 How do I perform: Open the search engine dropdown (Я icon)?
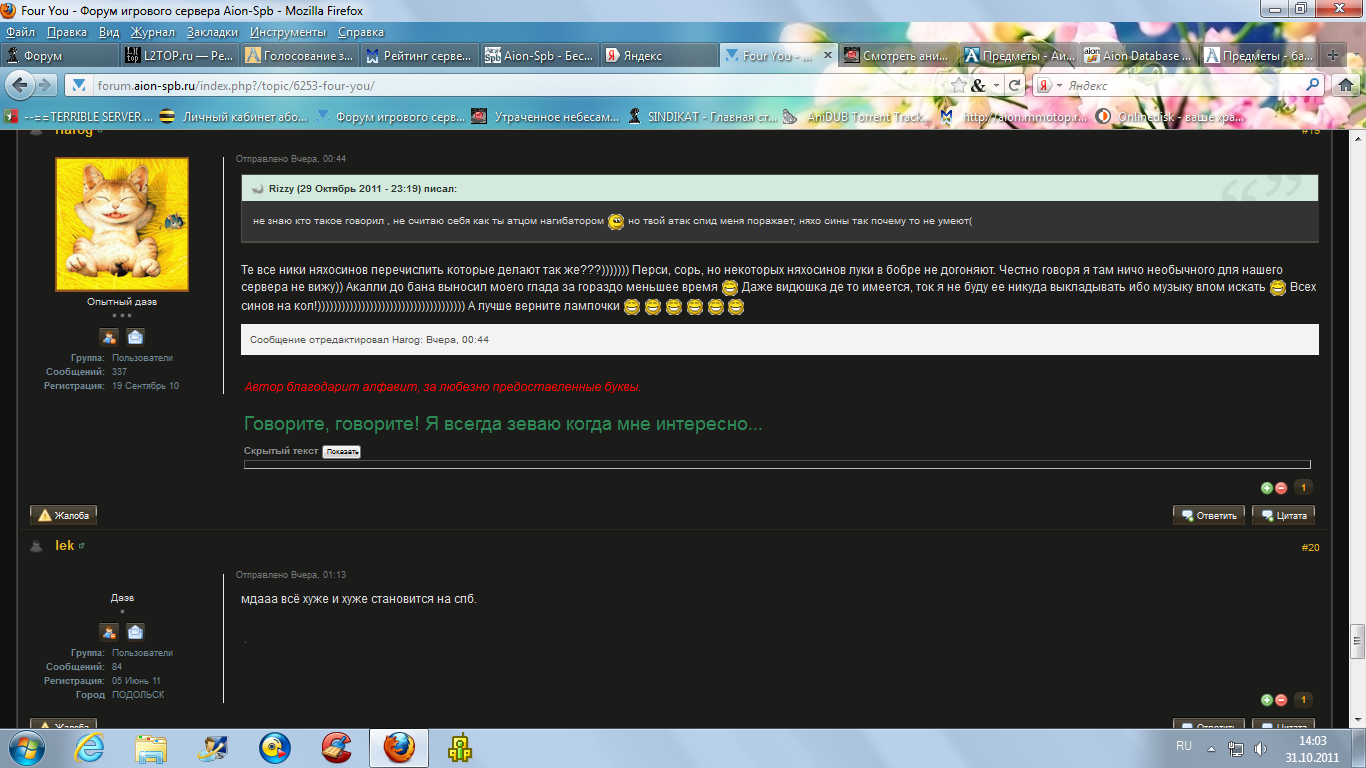click(x=1047, y=86)
